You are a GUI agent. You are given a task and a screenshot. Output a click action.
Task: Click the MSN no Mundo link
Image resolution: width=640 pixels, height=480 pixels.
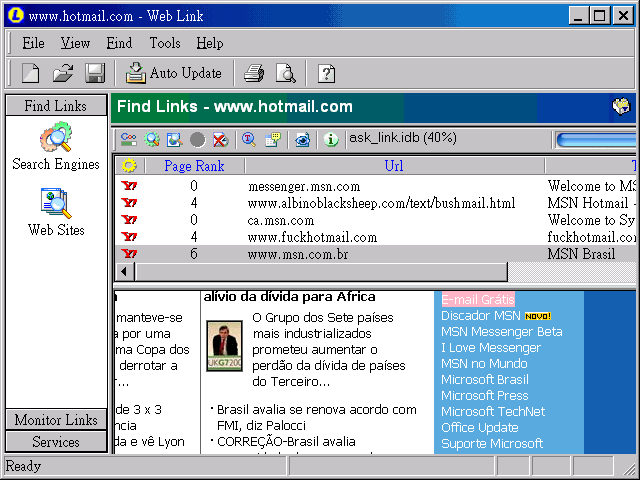(484, 364)
